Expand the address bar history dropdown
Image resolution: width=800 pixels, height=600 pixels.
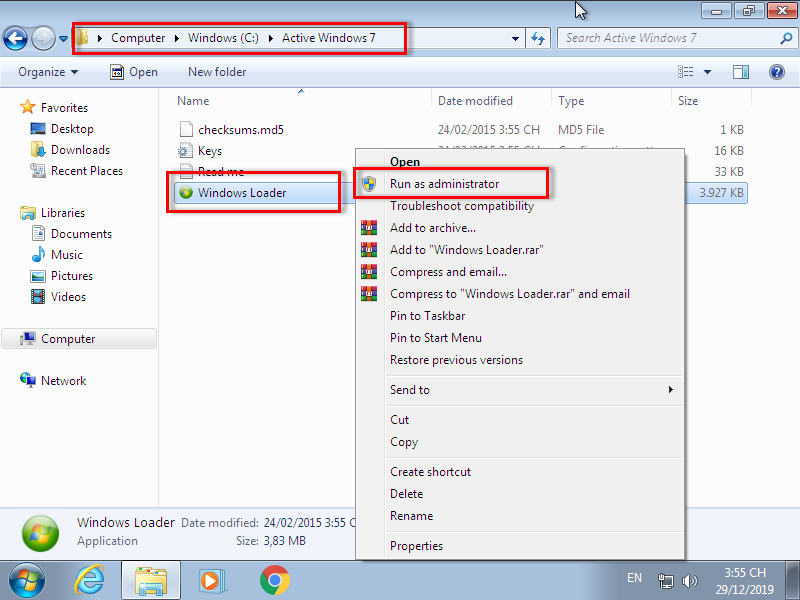tap(515, 38)
